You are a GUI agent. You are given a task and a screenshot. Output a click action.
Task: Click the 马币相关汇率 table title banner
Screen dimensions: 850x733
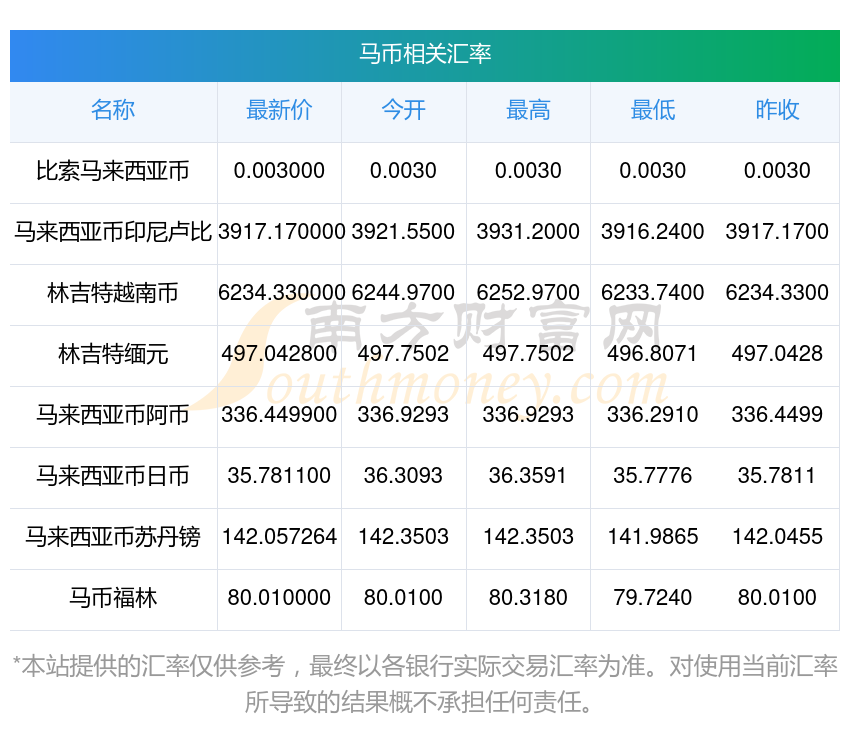[425, 54]
